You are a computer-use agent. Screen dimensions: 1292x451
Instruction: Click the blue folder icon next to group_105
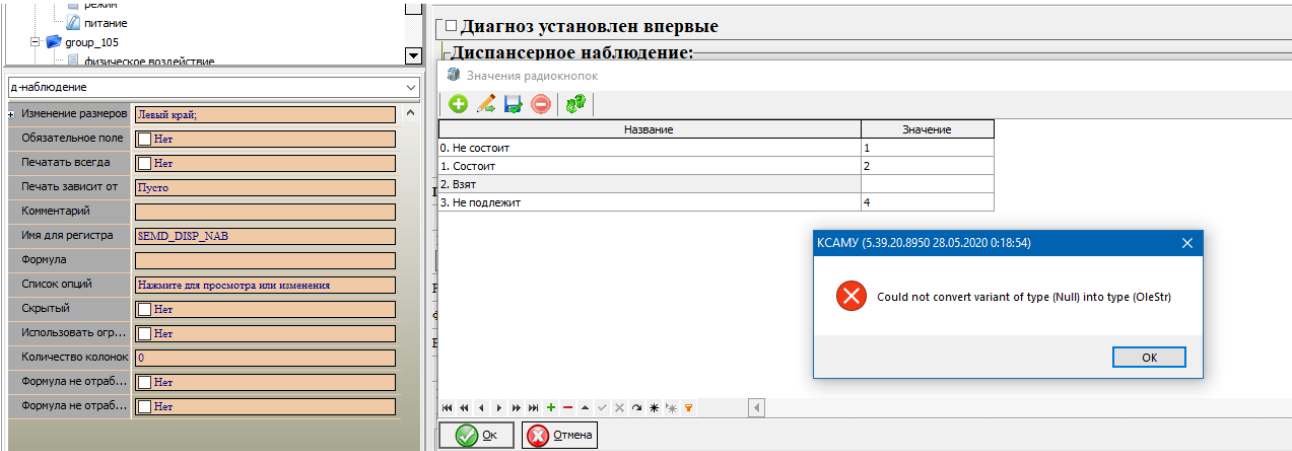pos(53,42)
